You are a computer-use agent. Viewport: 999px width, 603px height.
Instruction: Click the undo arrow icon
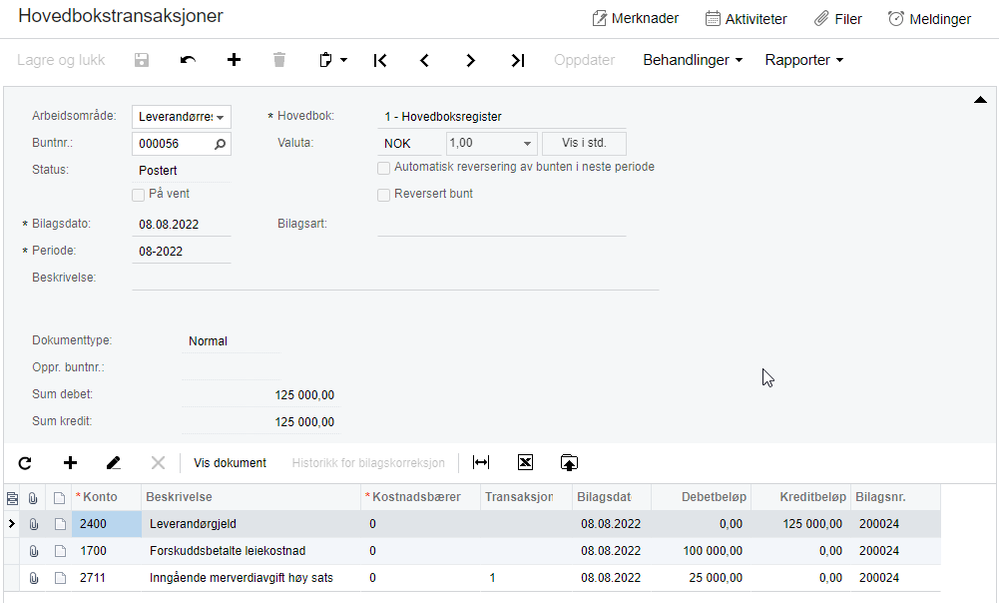click(x=188, y=60)
